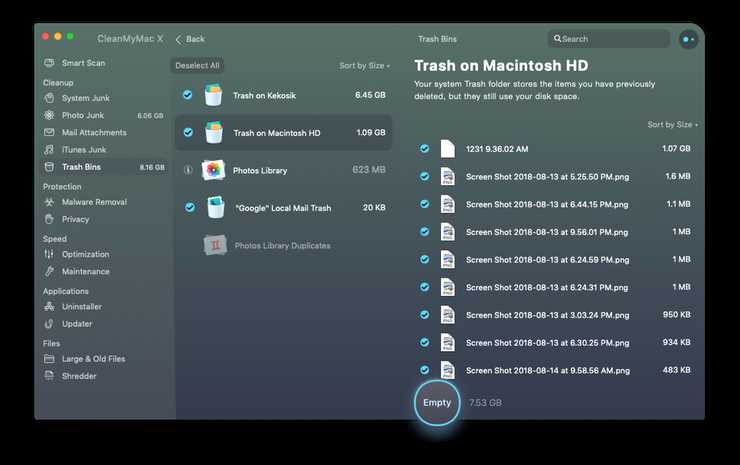
Task: Click PNG icon of Screen Shot 9.58.56 AM
Action: coord(447,370)
